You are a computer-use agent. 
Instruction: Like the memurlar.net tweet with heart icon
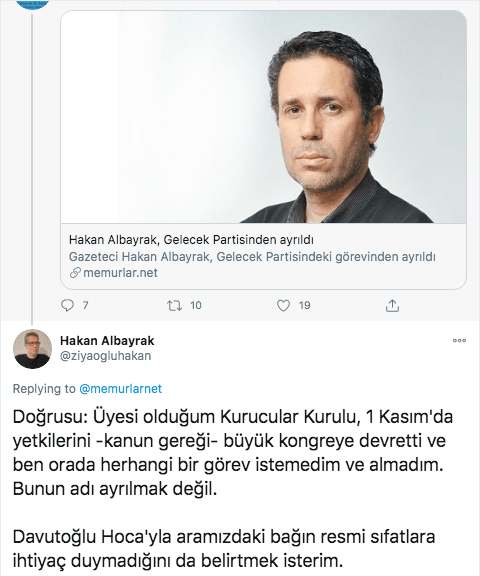point(283,306)
